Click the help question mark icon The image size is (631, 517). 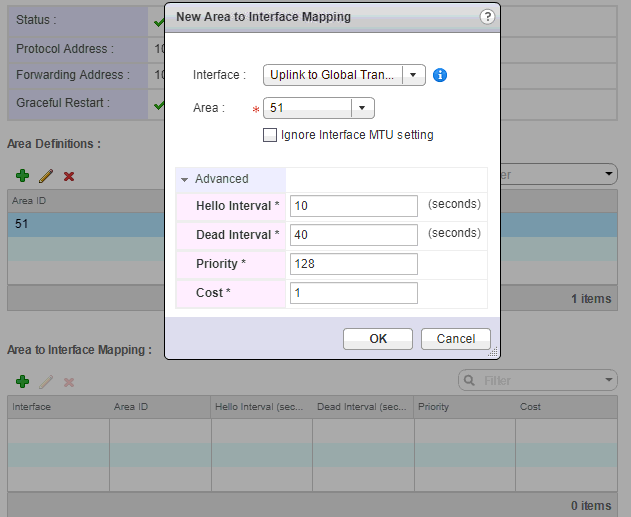pos(487,17)
